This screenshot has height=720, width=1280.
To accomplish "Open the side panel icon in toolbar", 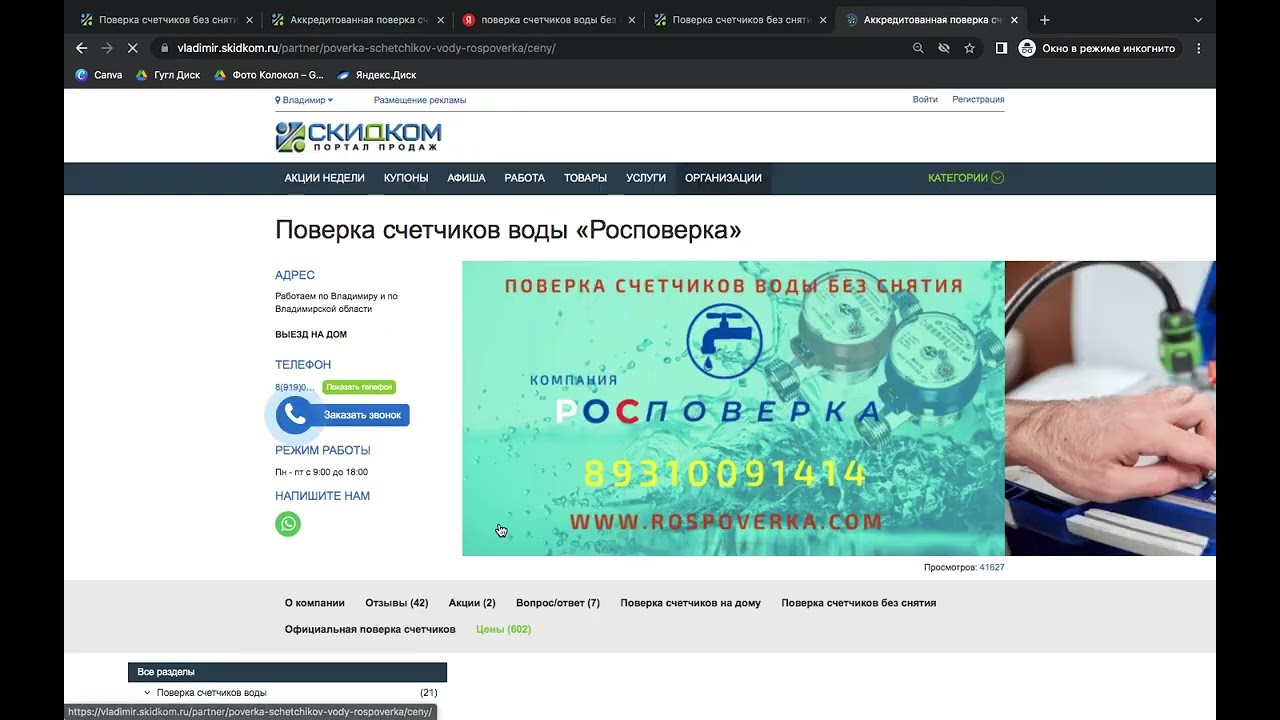I will [1001, 48].
